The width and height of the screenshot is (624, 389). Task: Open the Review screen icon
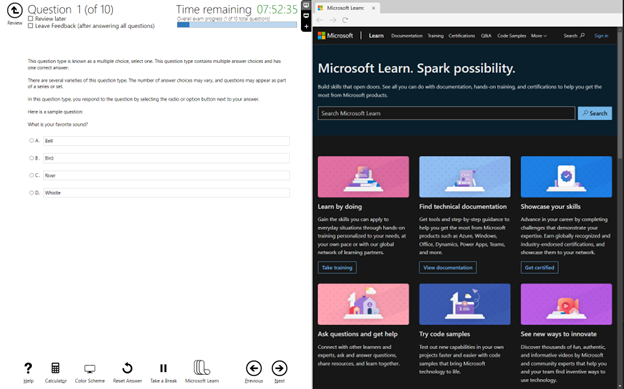[x=15, y=11]
